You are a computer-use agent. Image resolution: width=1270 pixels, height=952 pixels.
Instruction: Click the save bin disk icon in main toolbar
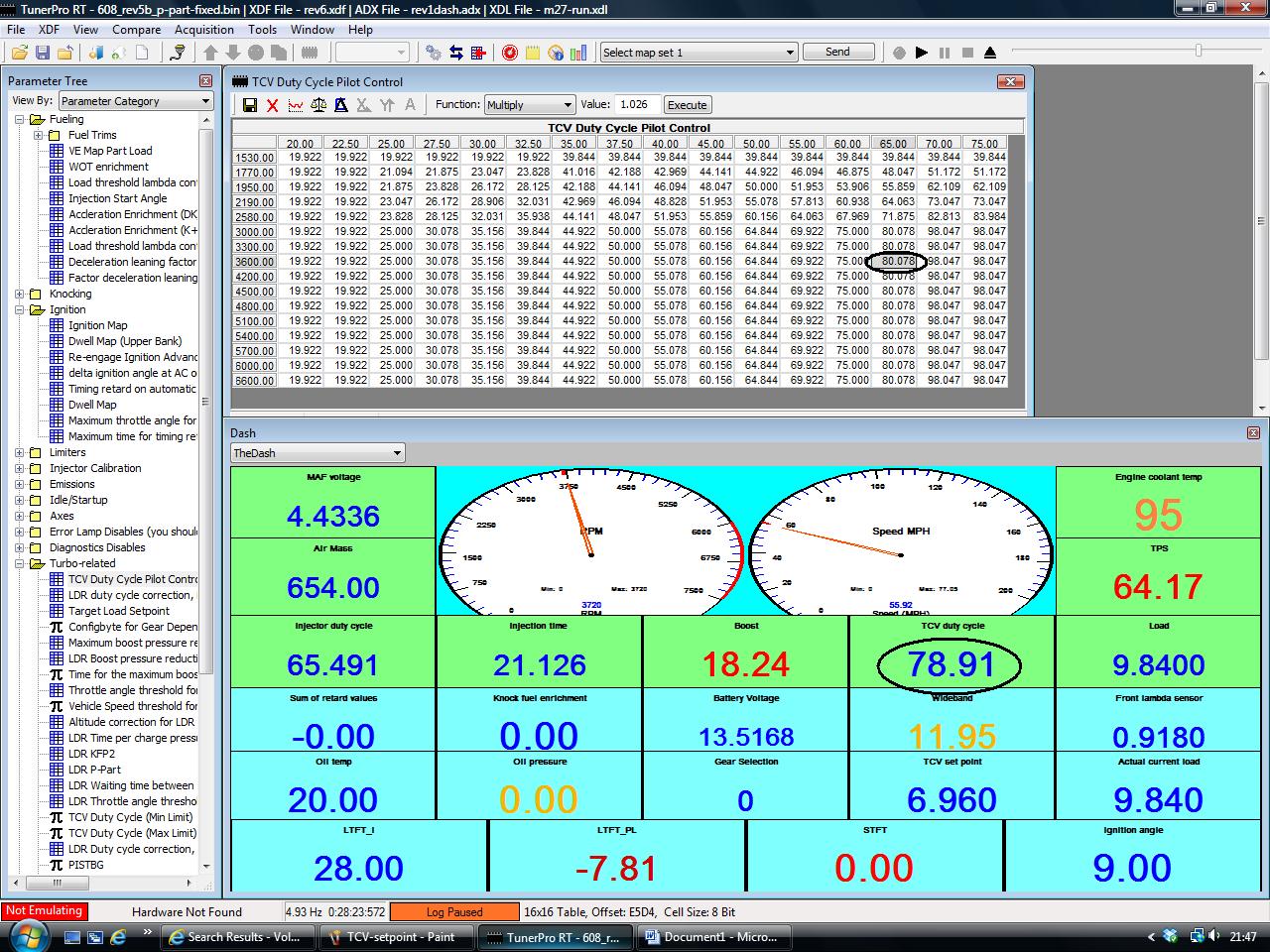point(43,53)
